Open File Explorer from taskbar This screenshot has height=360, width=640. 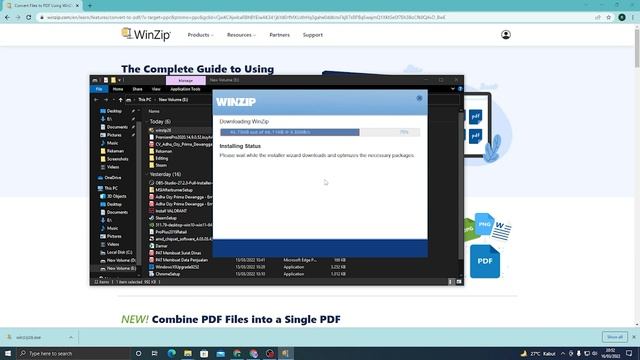pyautogui.click(x=188, y=353)
